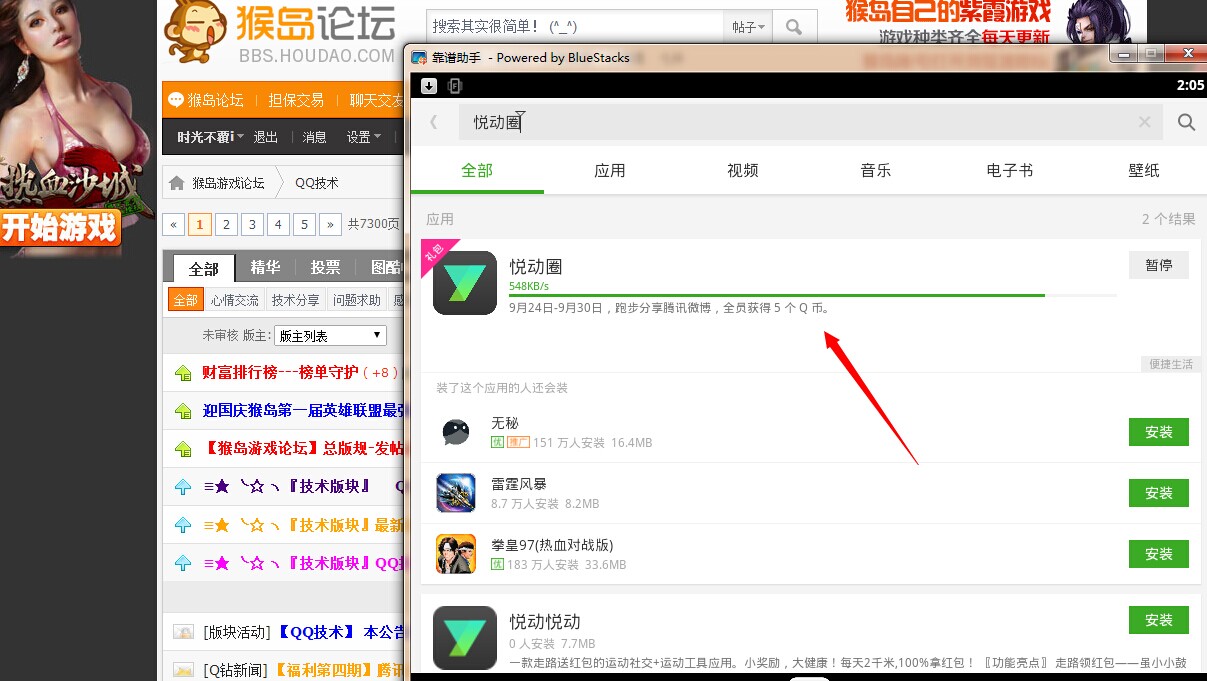Open the 版主列表 dropdown
Screen dimensions: 1207x681
coord(330,336)
